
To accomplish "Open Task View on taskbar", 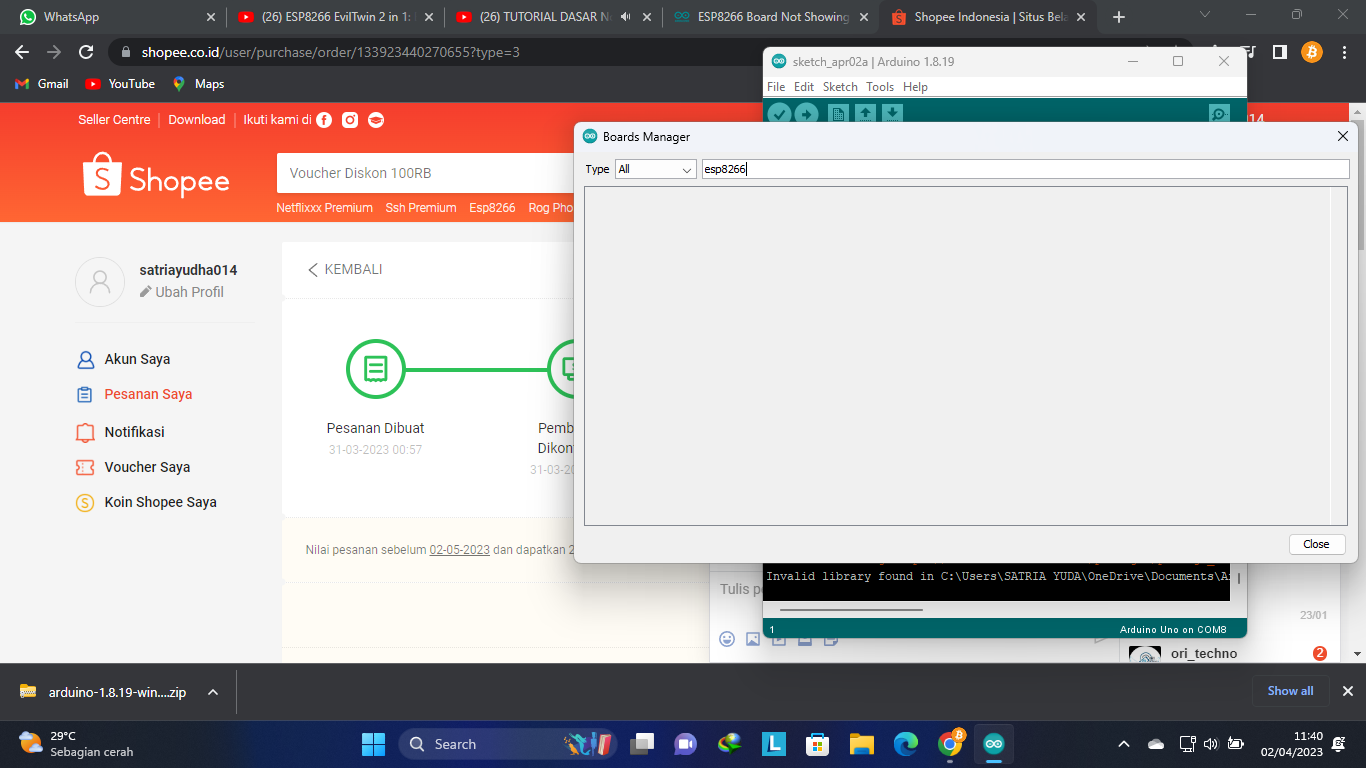I will click(x=641, y=744).
